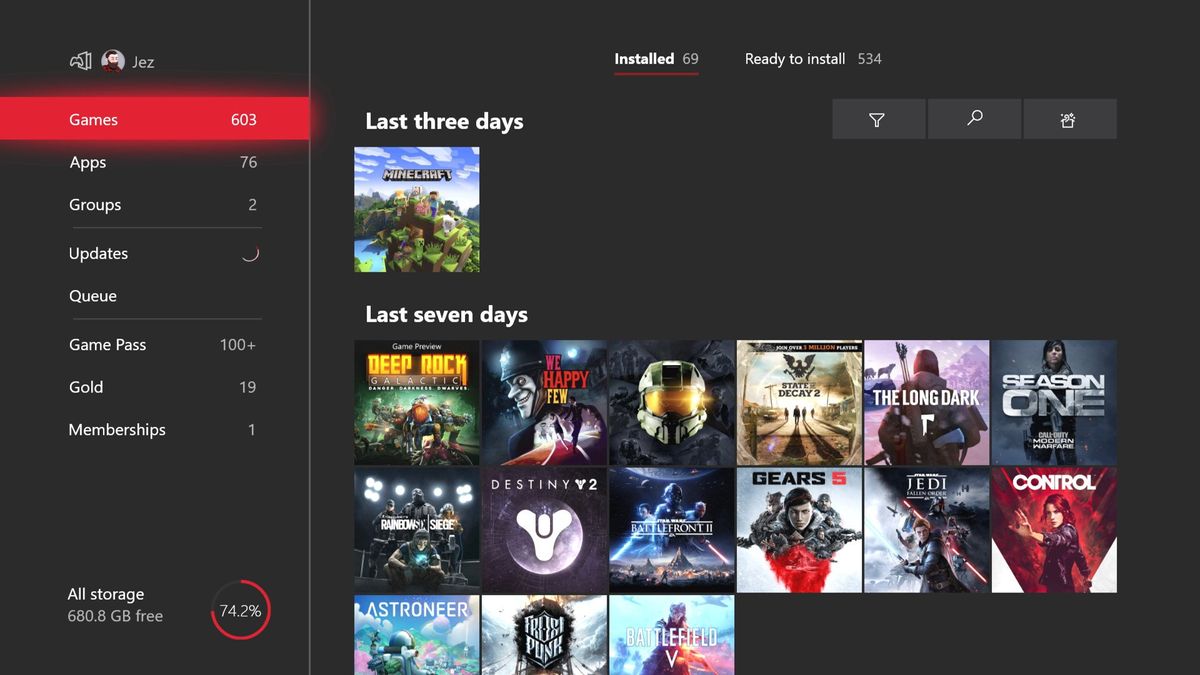Image resolution: width=1200 pixels, height=675 pixels.
Task: Click the 74.2% storage ring
Action: coord(240,609)
